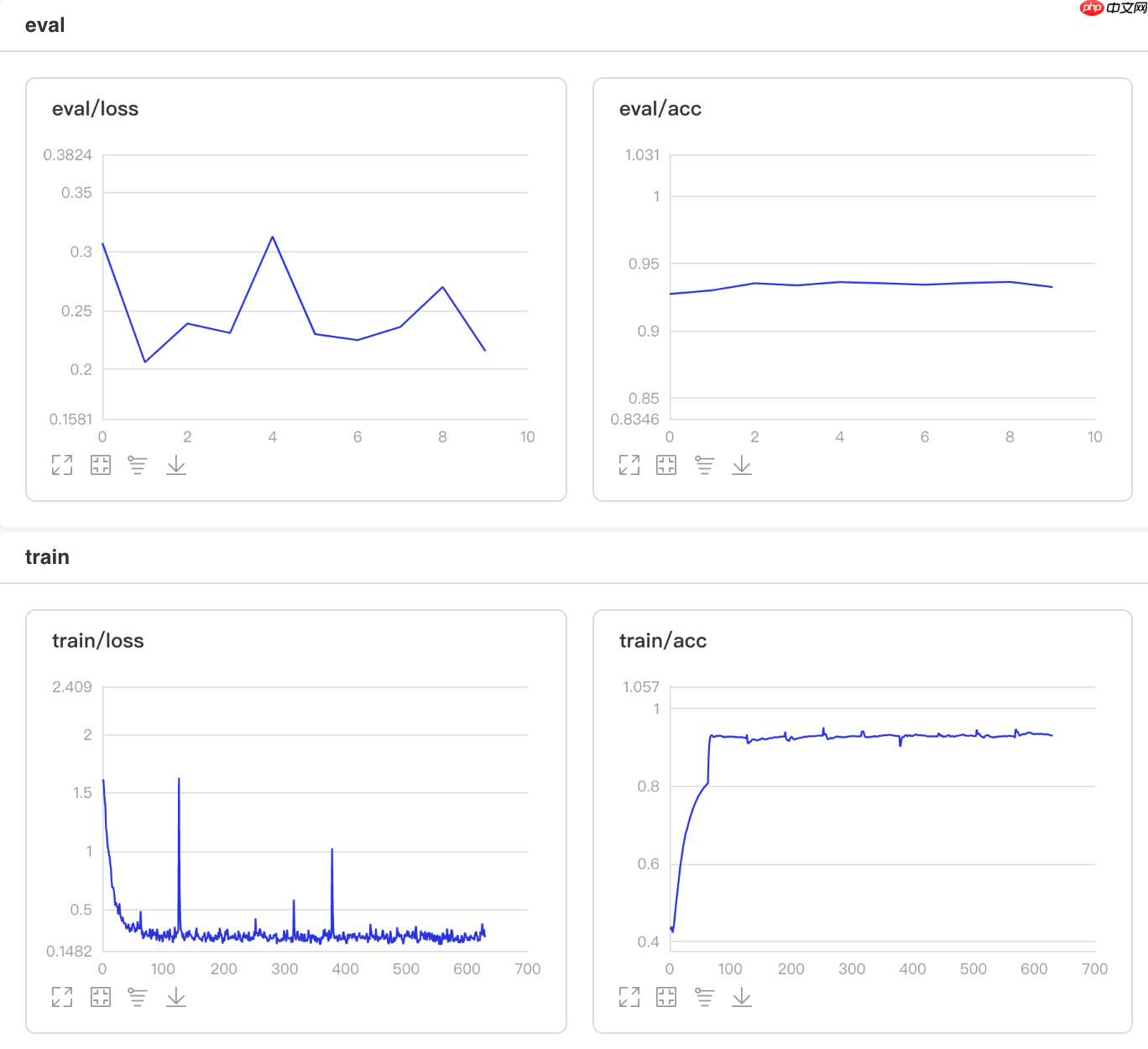Click the train/loss chart title

click(x=98, y=641)
